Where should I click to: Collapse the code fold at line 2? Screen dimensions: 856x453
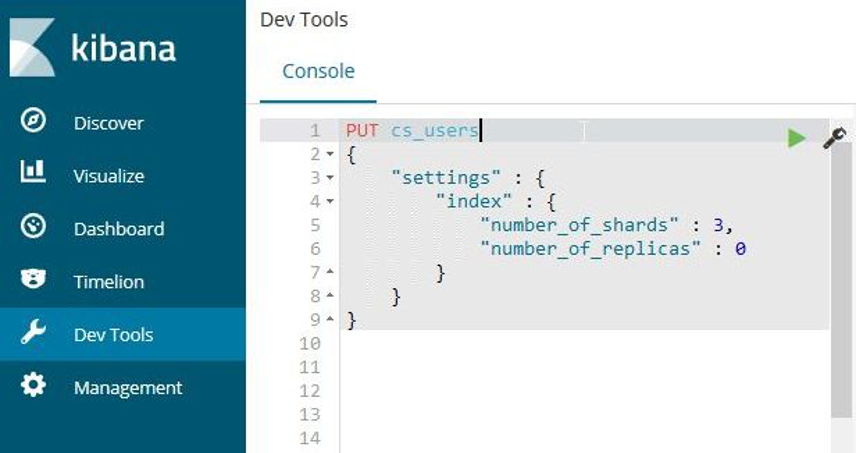click(x=329, y=155)
